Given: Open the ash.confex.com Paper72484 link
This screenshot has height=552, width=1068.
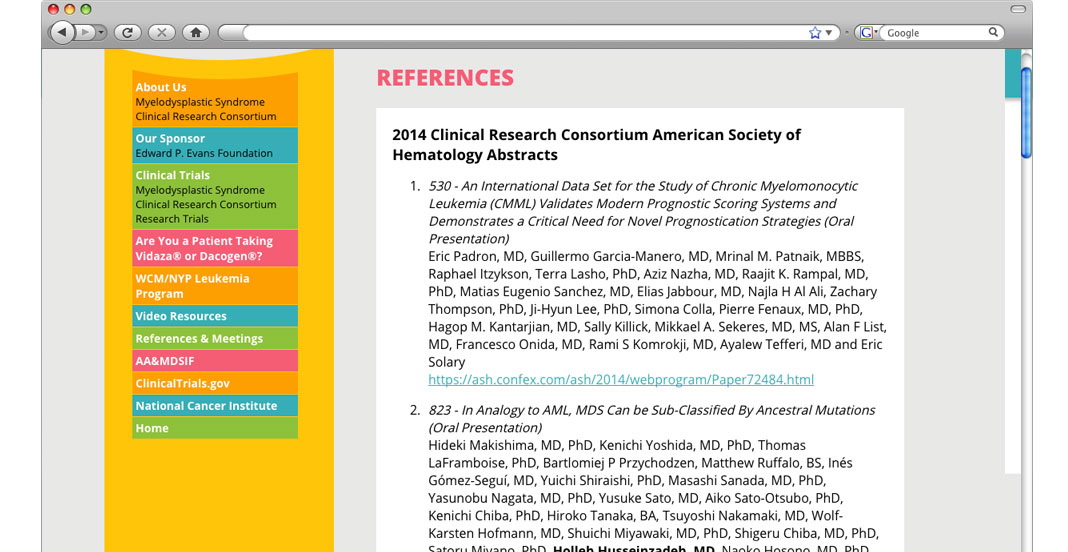Looking at the screenshot, I should (x=621, y=380).
